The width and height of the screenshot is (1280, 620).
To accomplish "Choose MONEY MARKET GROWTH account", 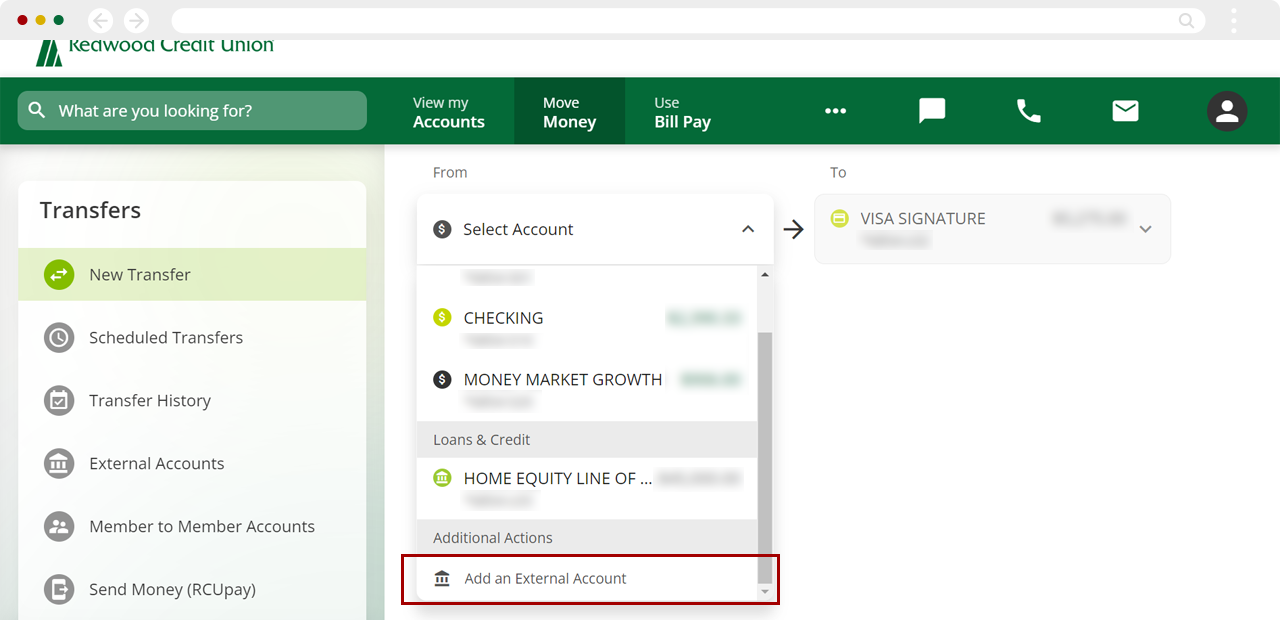I will [587, 390].
